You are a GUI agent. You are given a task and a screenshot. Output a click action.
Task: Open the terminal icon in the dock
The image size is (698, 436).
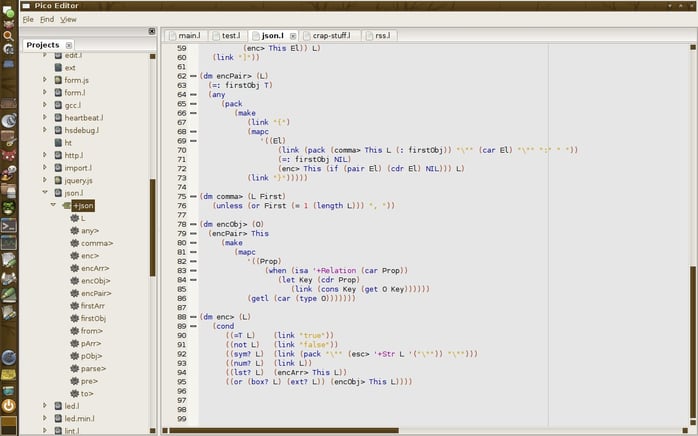(8, 225)
